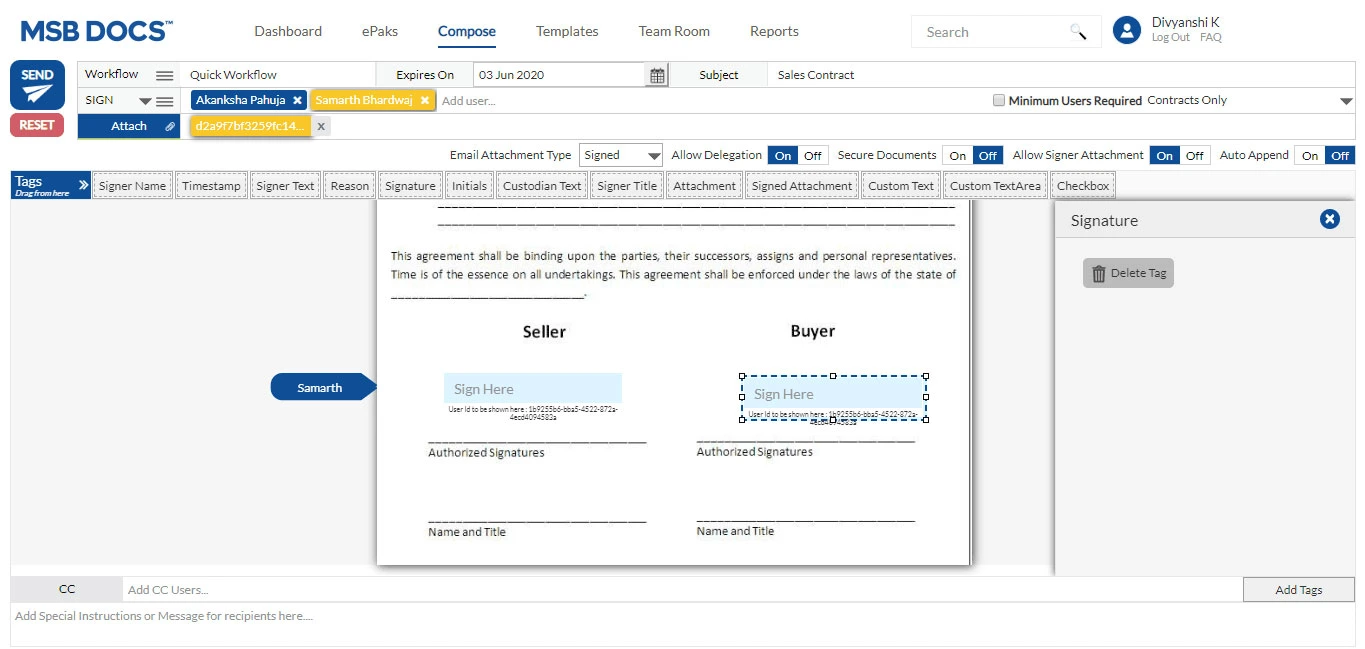Remove the attached document with x
This screenshot has width=1365, height=649.
click(321, 126)
